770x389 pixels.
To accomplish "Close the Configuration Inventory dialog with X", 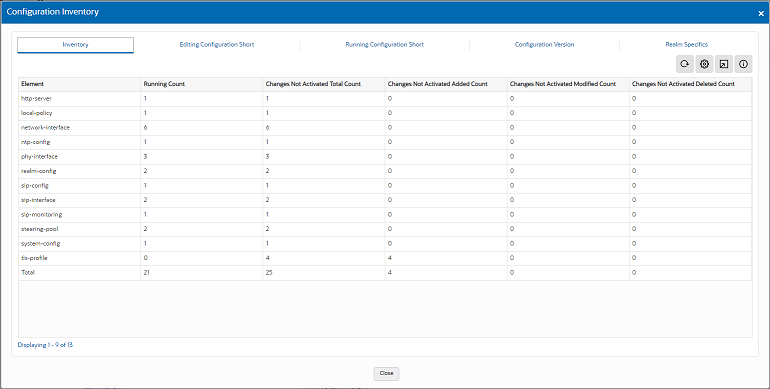I will click(761, 14).
